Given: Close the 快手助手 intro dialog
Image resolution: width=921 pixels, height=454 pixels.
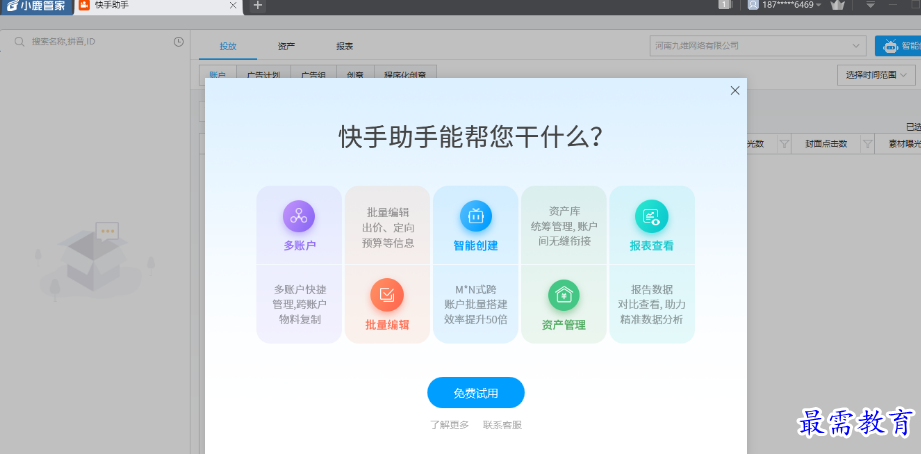Looking at the screenshot, I should click(x=735, y=90).
